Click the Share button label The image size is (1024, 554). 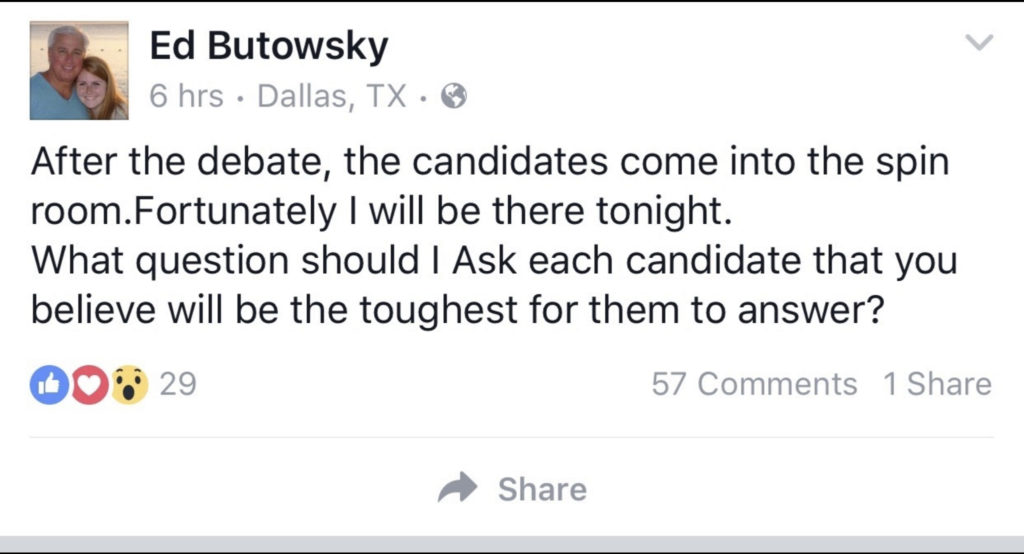pyautogui.click(x=542, y=489)
